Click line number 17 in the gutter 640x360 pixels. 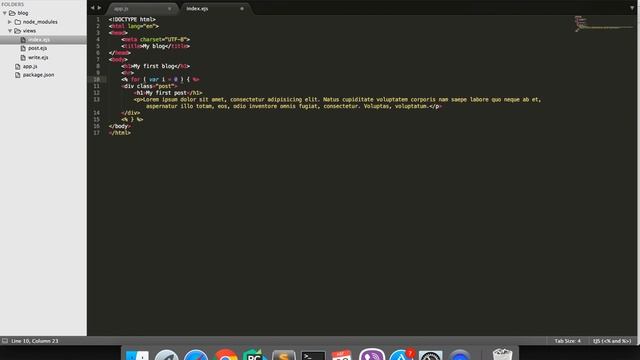click(96, 133)
